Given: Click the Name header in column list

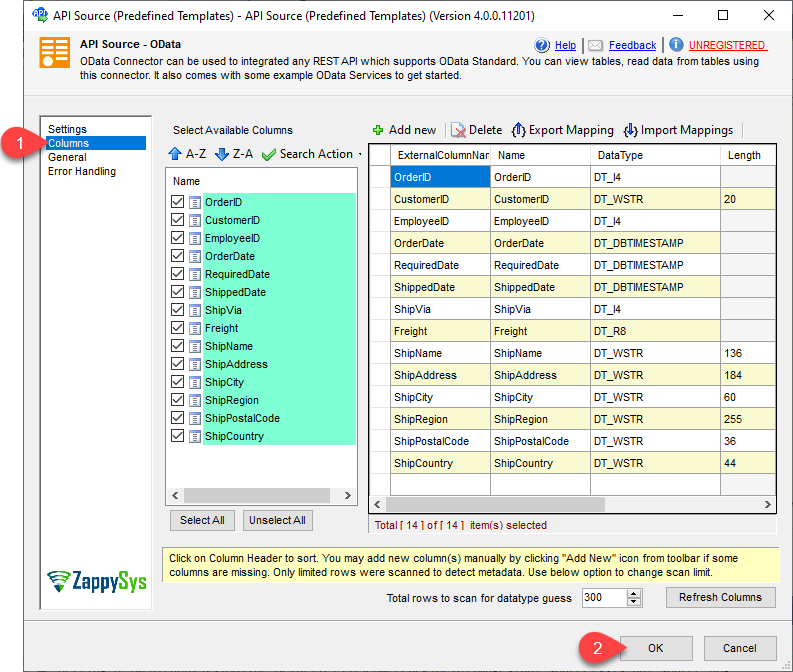Looking at the screenshot, I should (x=186, y=181).
